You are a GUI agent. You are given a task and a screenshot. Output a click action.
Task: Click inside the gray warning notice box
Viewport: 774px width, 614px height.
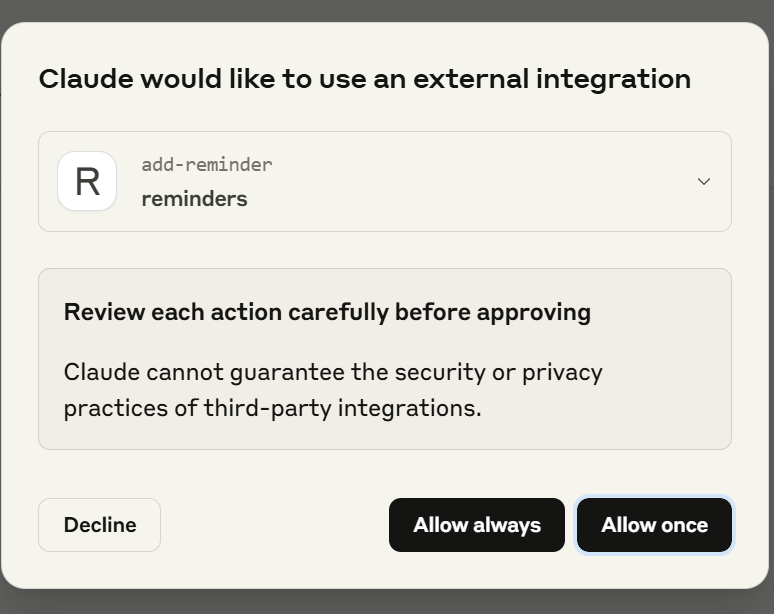click(x=385, y=359)
